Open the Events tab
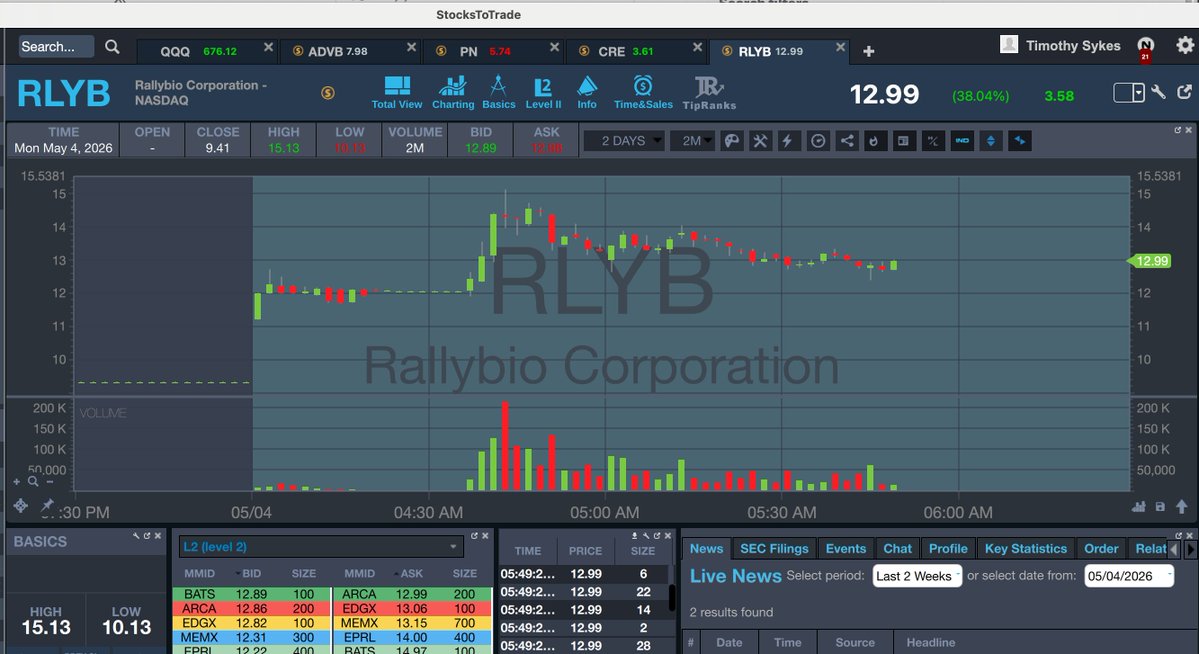Screen dimensions: 1199x654 tap(846, 548)
